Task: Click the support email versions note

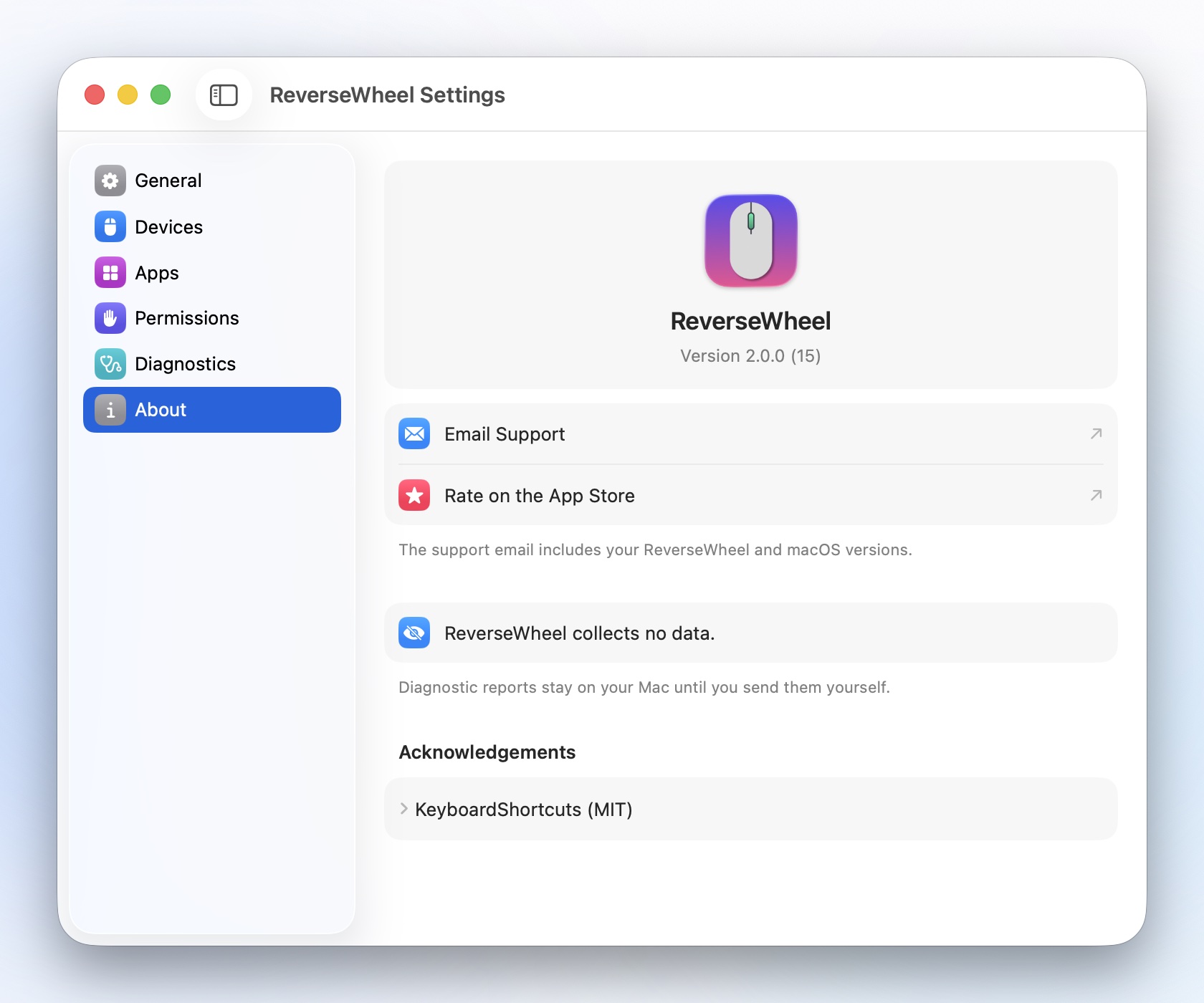Action: (655, 550)
